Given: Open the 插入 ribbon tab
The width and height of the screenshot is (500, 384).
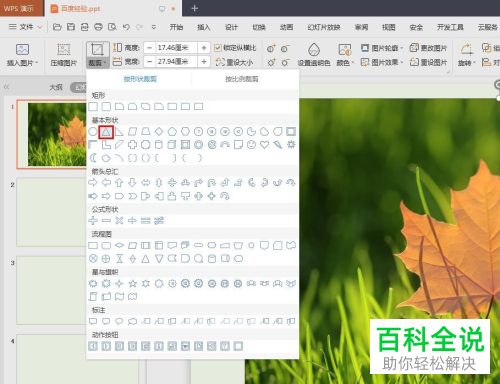Looking at the screenshot, I should click(x=204, y=27).
